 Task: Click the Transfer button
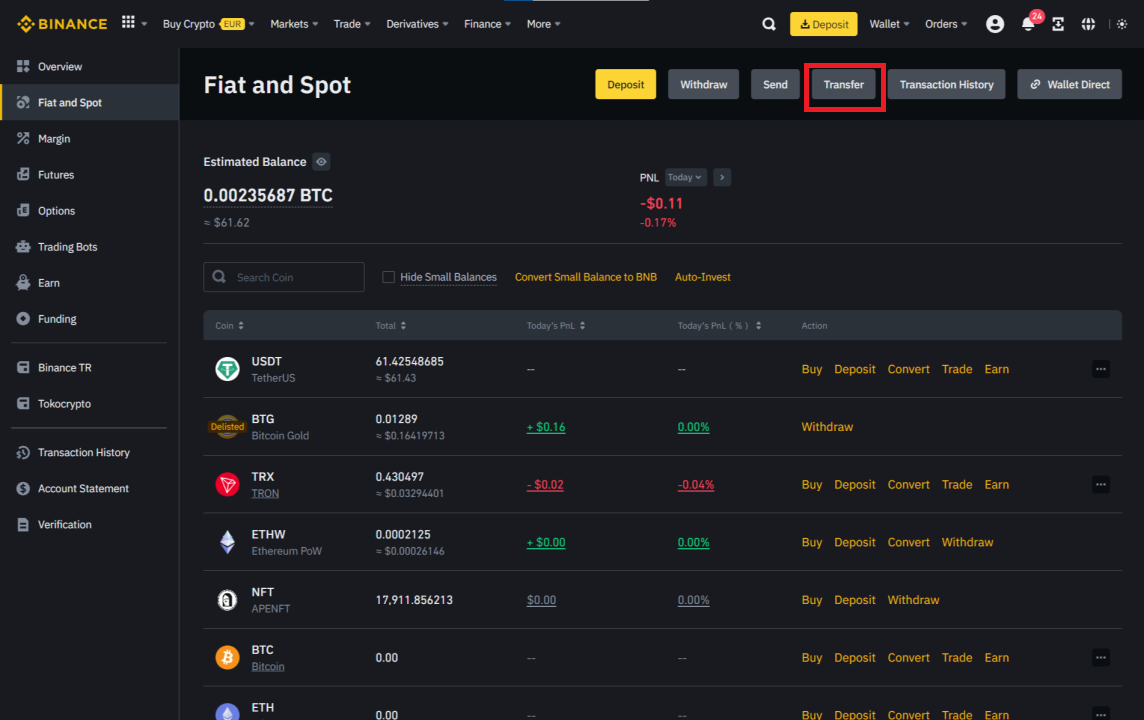(x=843, y=85)
